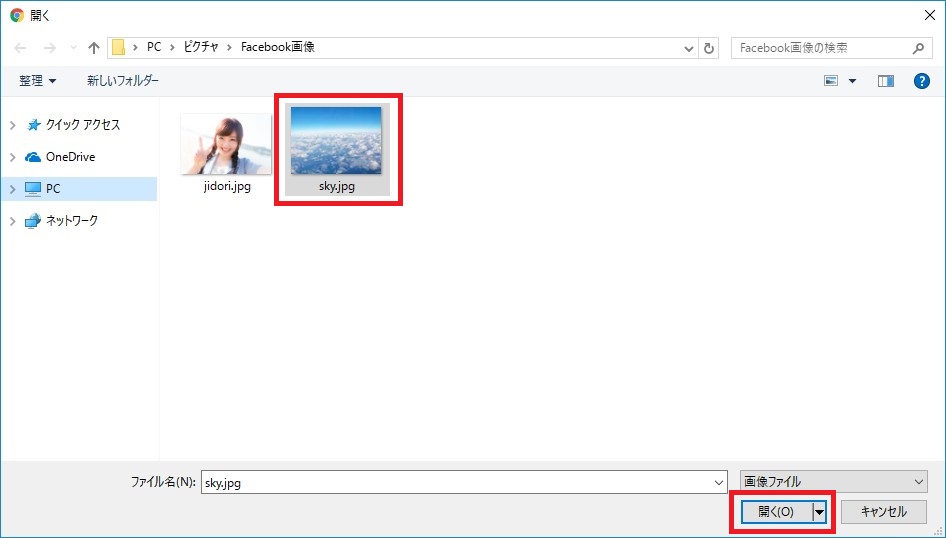946x538 pixels.
Task: Click the Chrome icon in title bar
Action: click(17, 15)
